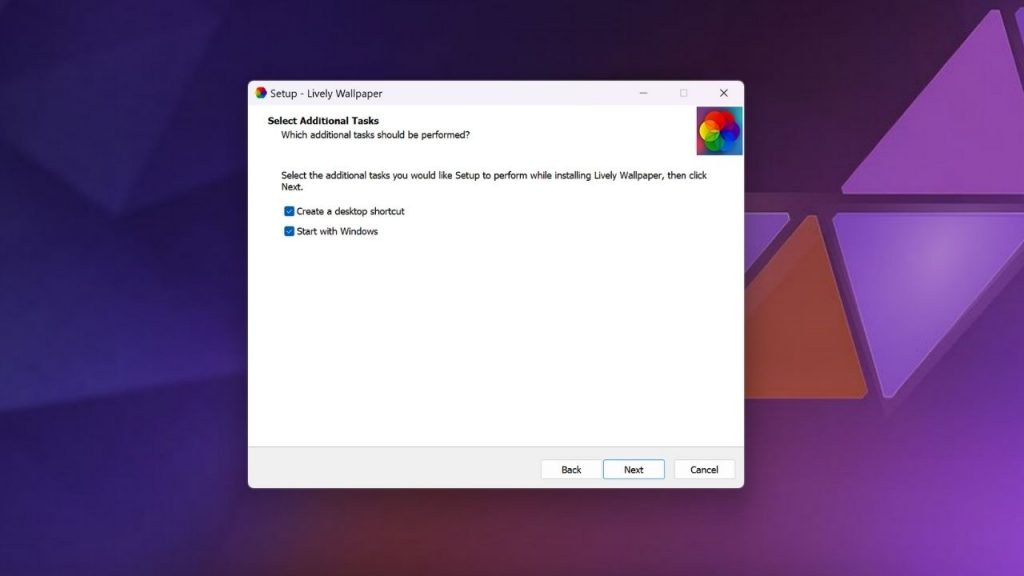Minimize the Setup - Lively Wallpaper window
This screenshot has height=576, width=1024.
(643, 93)
